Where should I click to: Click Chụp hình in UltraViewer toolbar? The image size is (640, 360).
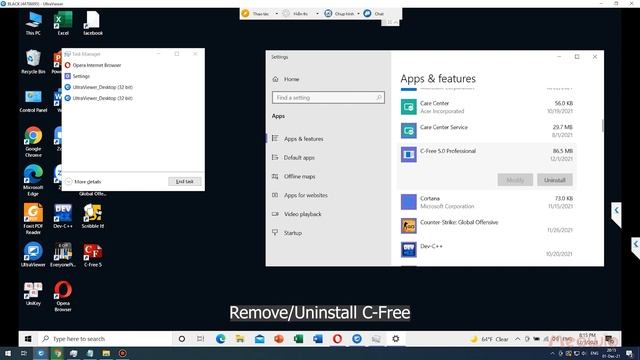click(x=340, y=13)
